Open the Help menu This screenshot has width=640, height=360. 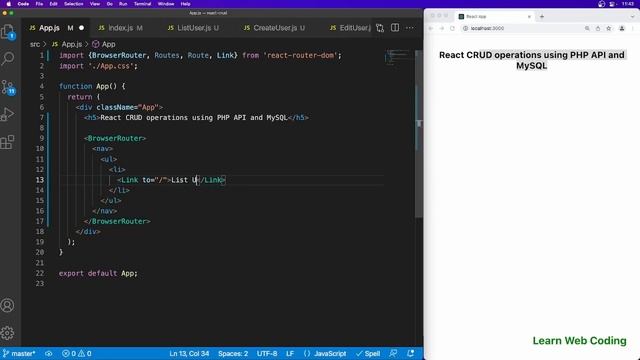pos(185,4)
